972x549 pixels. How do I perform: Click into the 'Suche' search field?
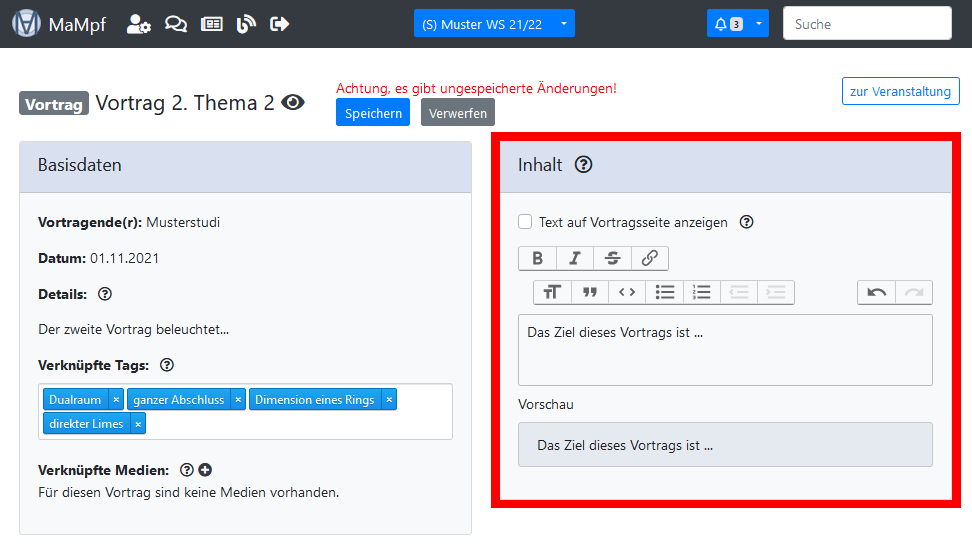[x=866, y=24]
